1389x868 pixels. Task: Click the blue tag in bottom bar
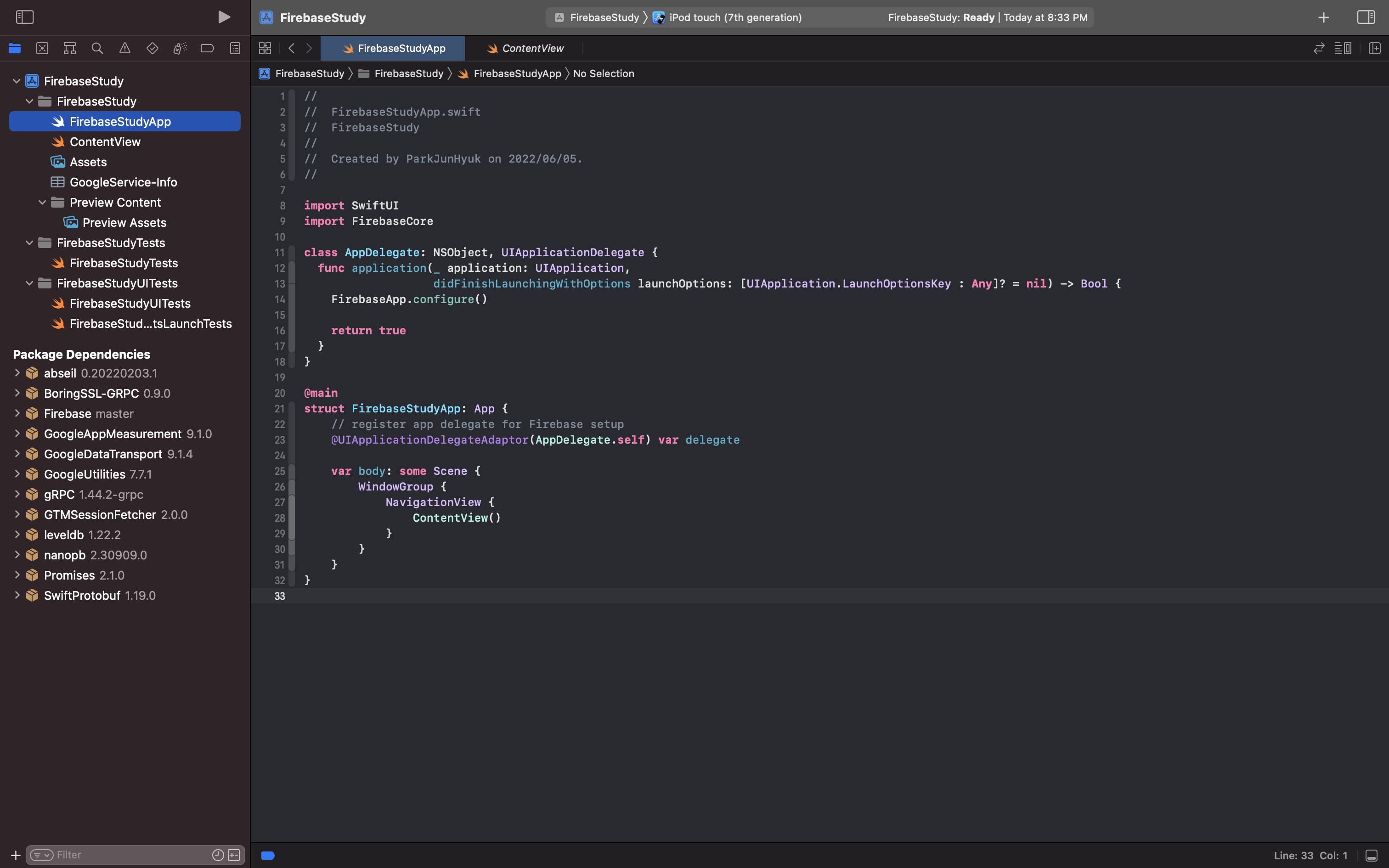coord(268,855)
